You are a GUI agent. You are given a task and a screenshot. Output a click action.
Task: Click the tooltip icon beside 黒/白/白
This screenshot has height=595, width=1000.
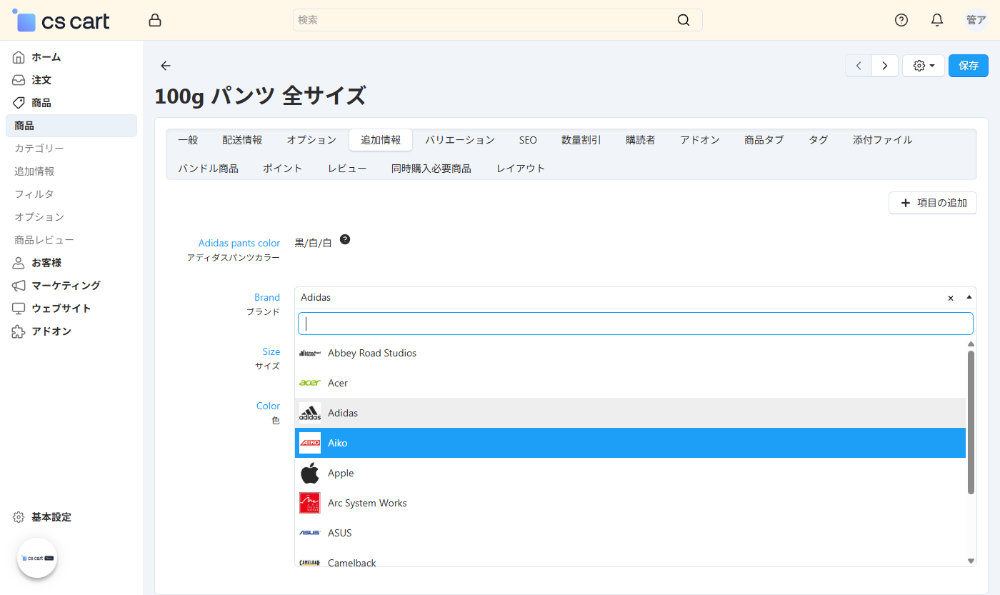pyautogui.click(x=345, y=239)
